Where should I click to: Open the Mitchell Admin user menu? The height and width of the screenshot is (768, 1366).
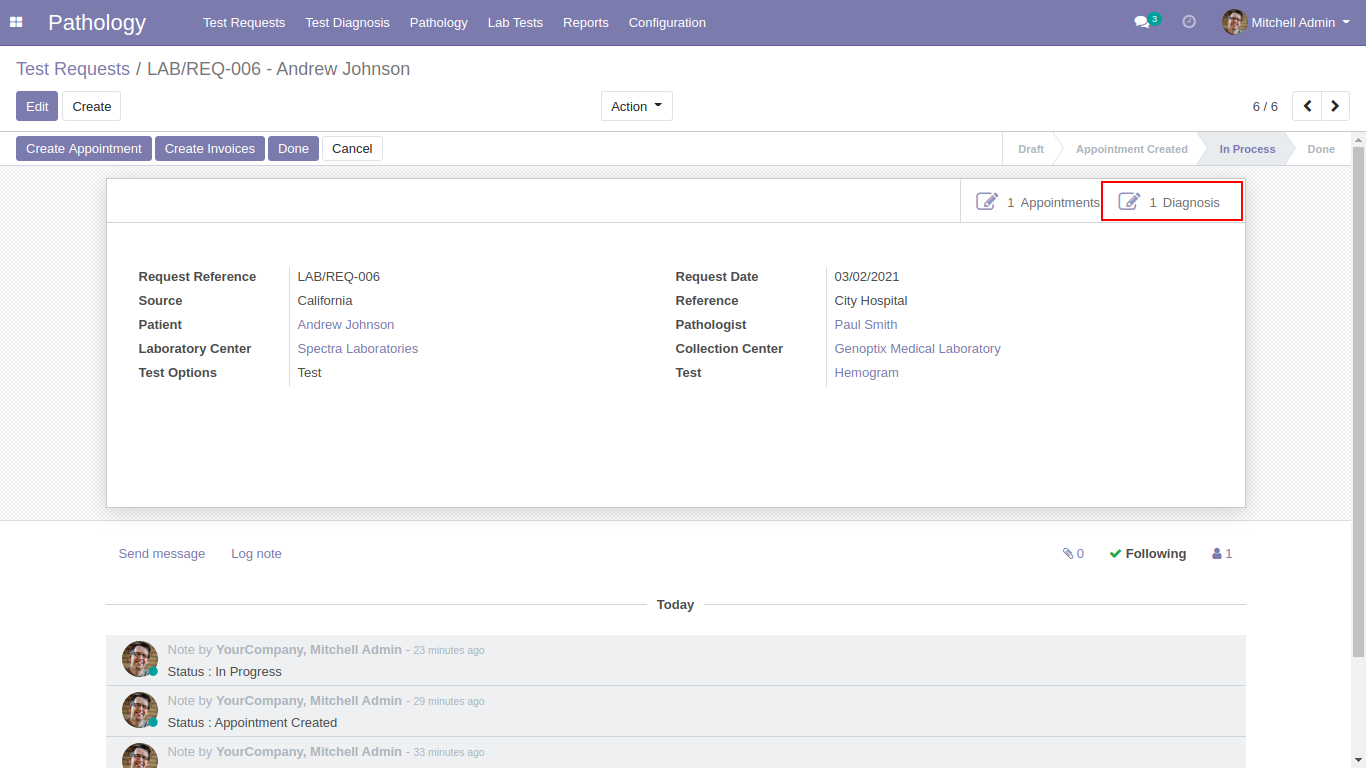(1286, 22)
